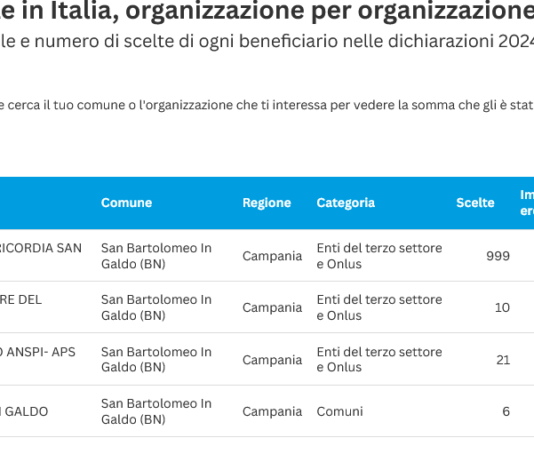
Task: Click Campania in the ICORDIA SAN row
Action: click(272, 256)
